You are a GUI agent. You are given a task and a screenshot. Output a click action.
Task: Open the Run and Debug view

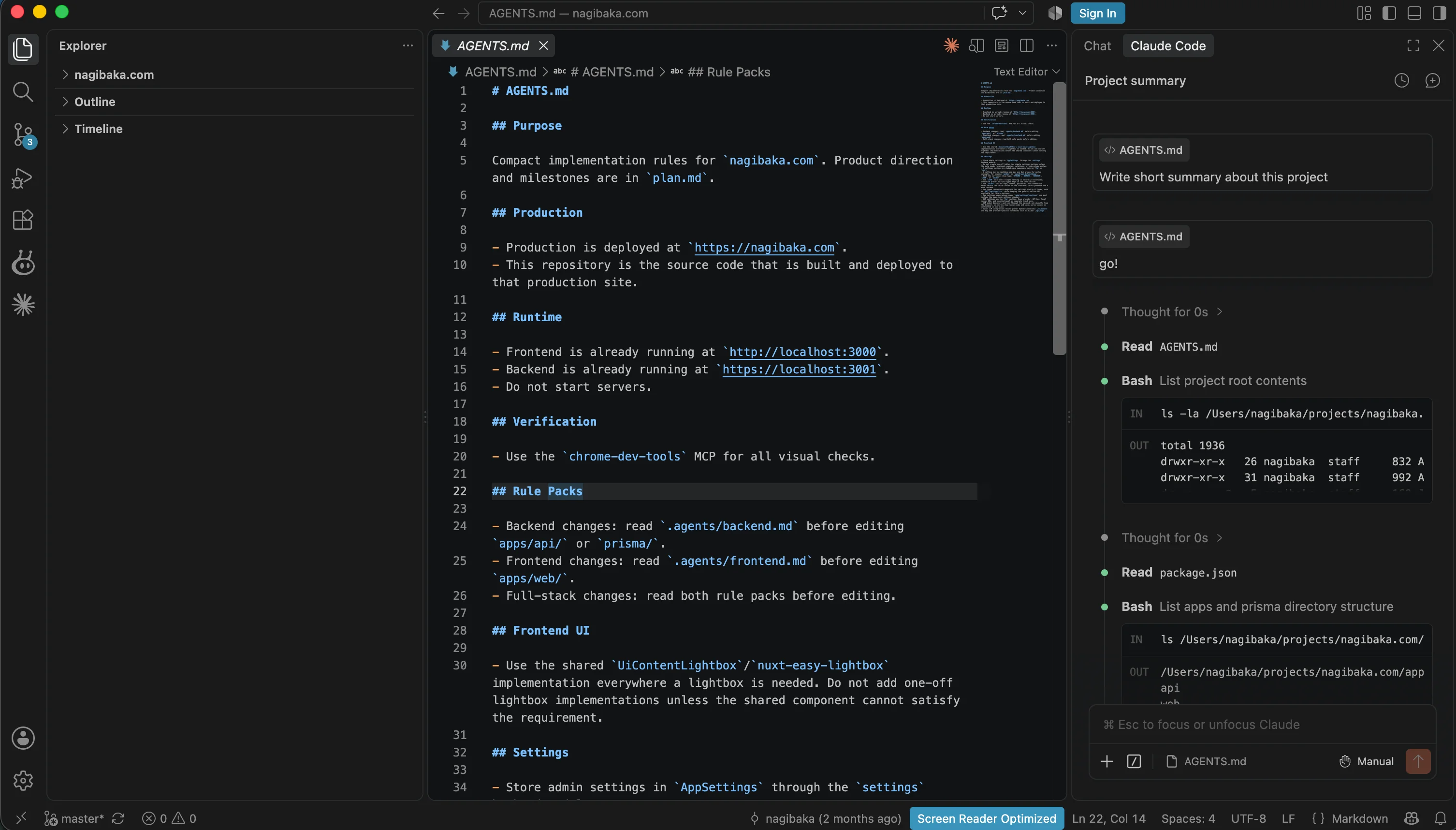click(23, 178)
